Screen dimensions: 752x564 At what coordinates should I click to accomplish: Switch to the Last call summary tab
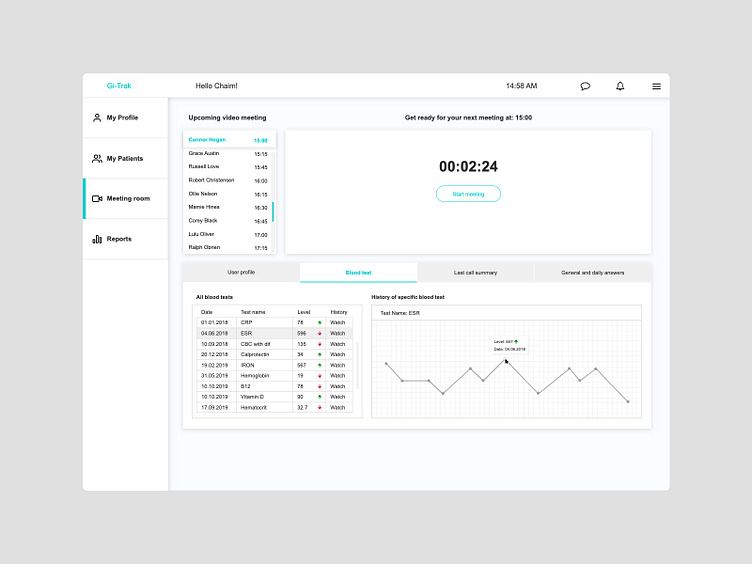tap(475, 272)
